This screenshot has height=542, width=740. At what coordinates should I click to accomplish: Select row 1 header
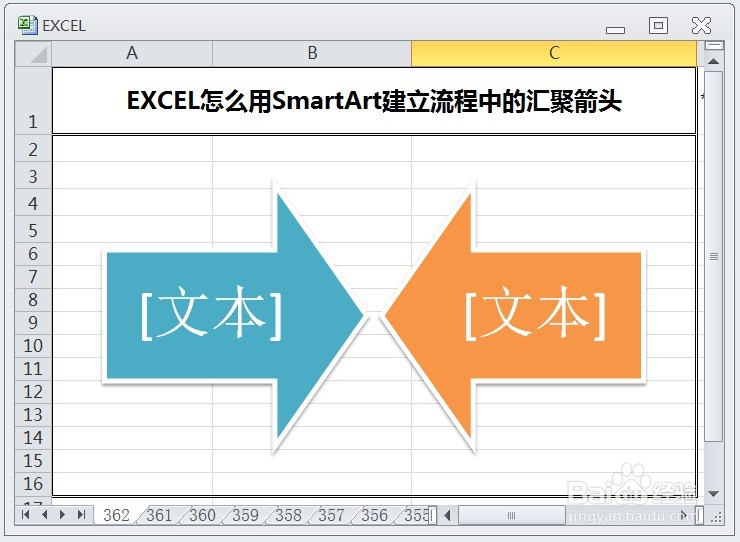point(34,101)
